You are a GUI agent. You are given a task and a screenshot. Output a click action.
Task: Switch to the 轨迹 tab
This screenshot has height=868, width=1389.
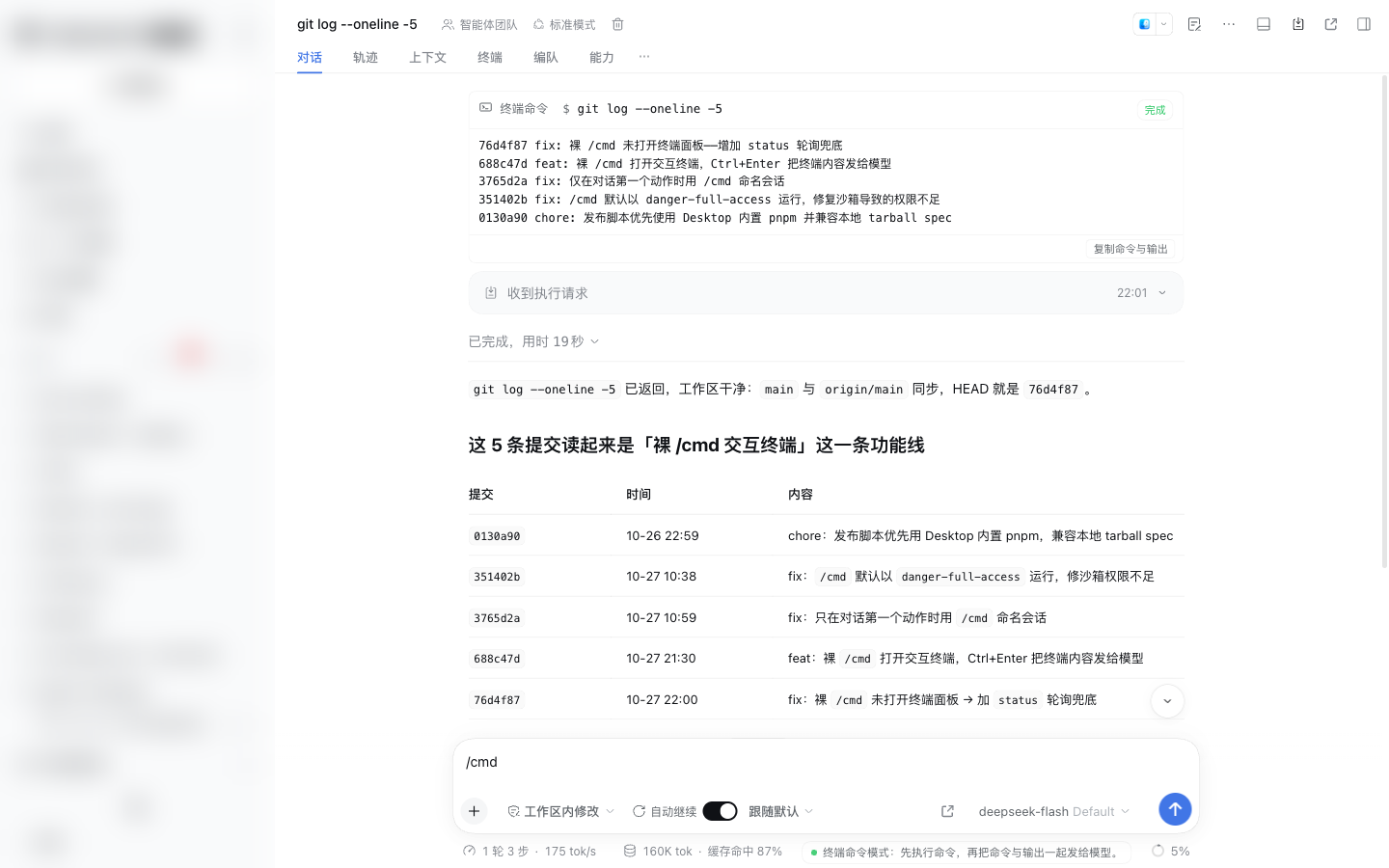[366, 58]
